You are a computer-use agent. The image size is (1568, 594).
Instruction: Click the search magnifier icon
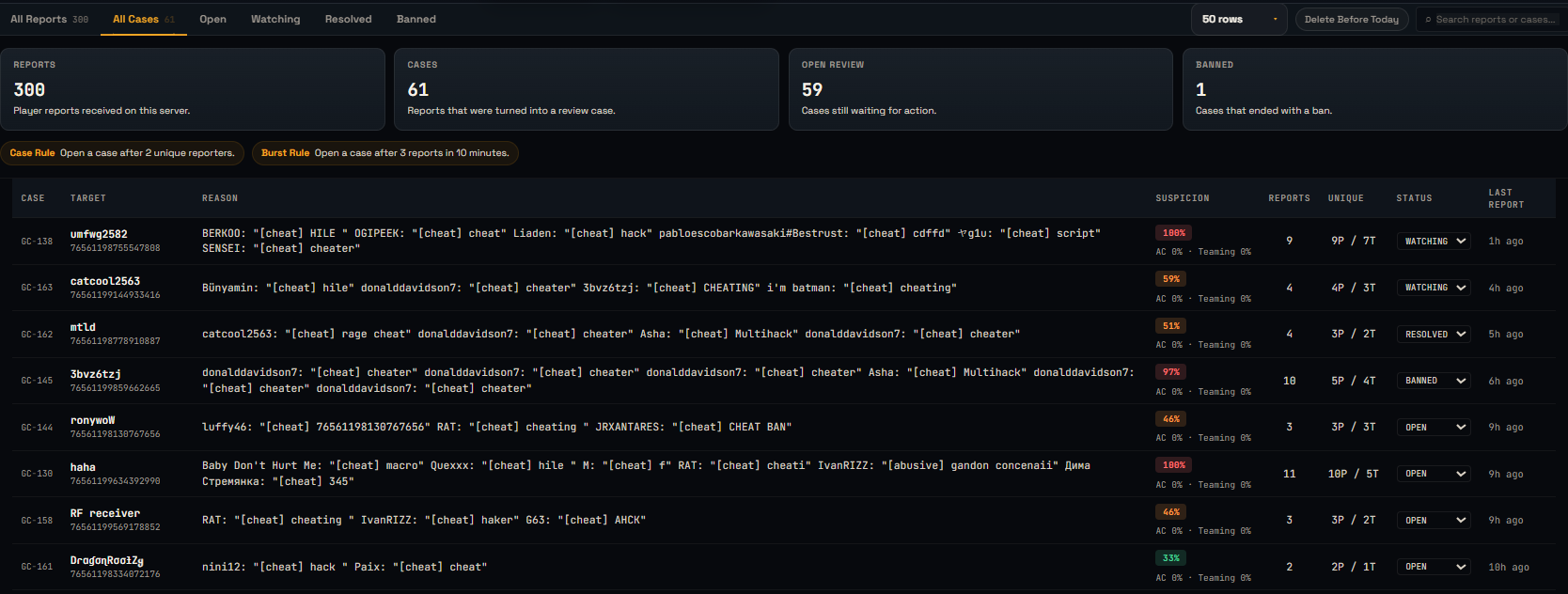pos(1428,20)
